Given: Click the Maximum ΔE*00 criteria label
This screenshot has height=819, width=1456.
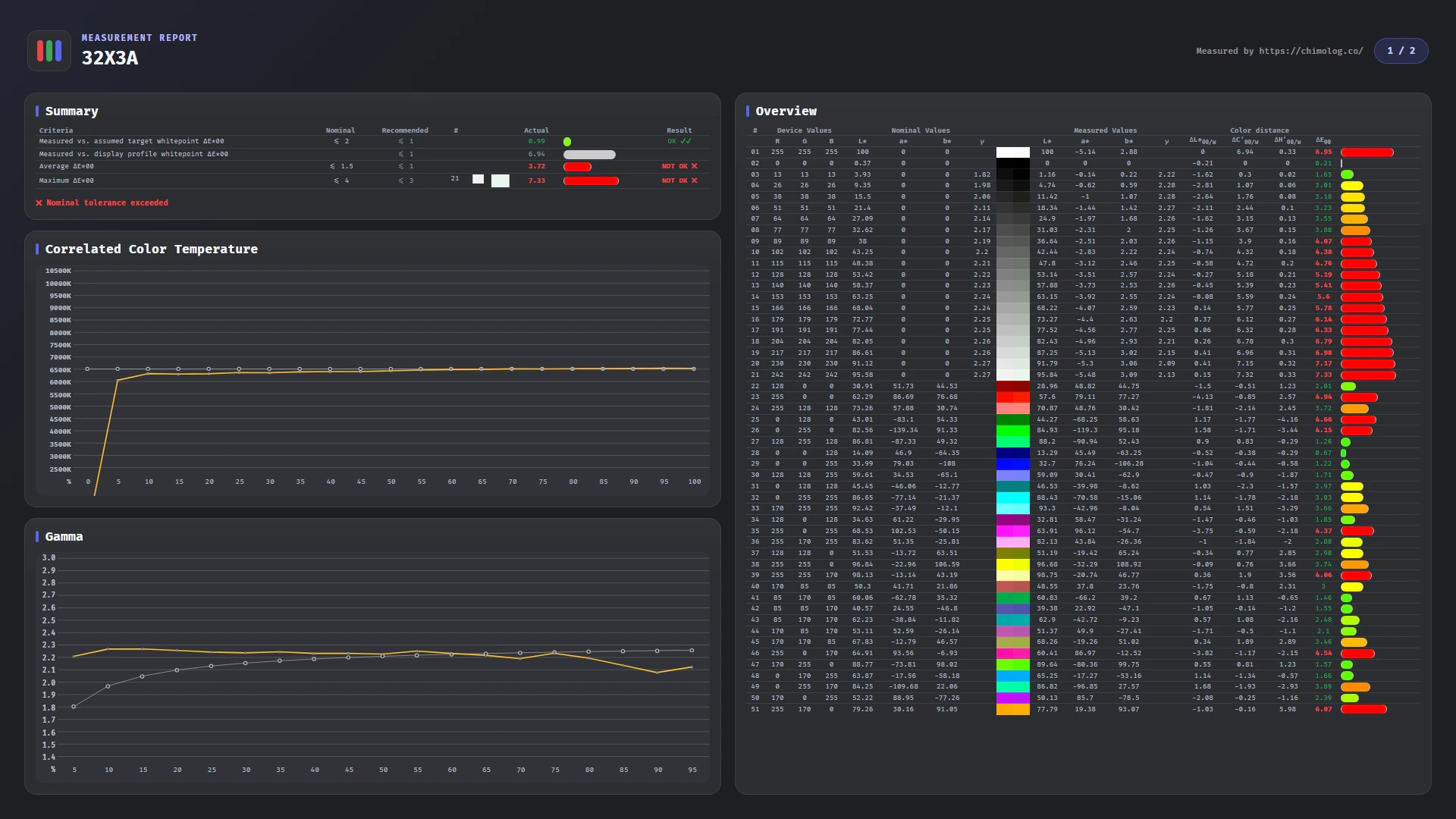Looking at the screenshot, I should tap(67, 180).
